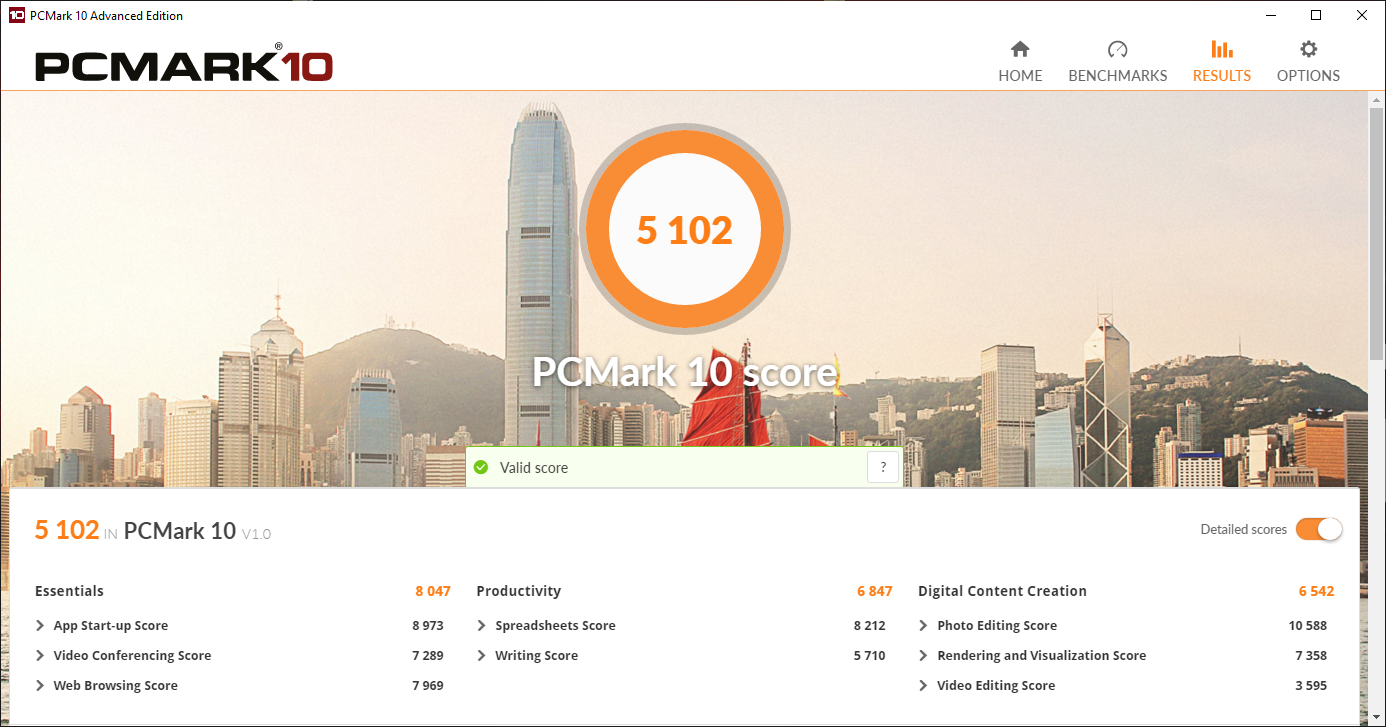Click the scrollbar up arrow
This screenshot has width=1386, height=727.
(1377, 99)
